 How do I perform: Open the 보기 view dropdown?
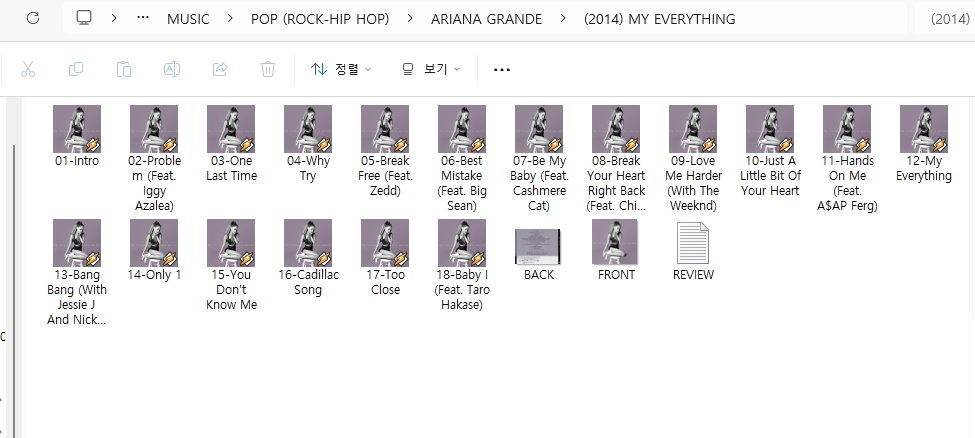[x=431, y=69]
